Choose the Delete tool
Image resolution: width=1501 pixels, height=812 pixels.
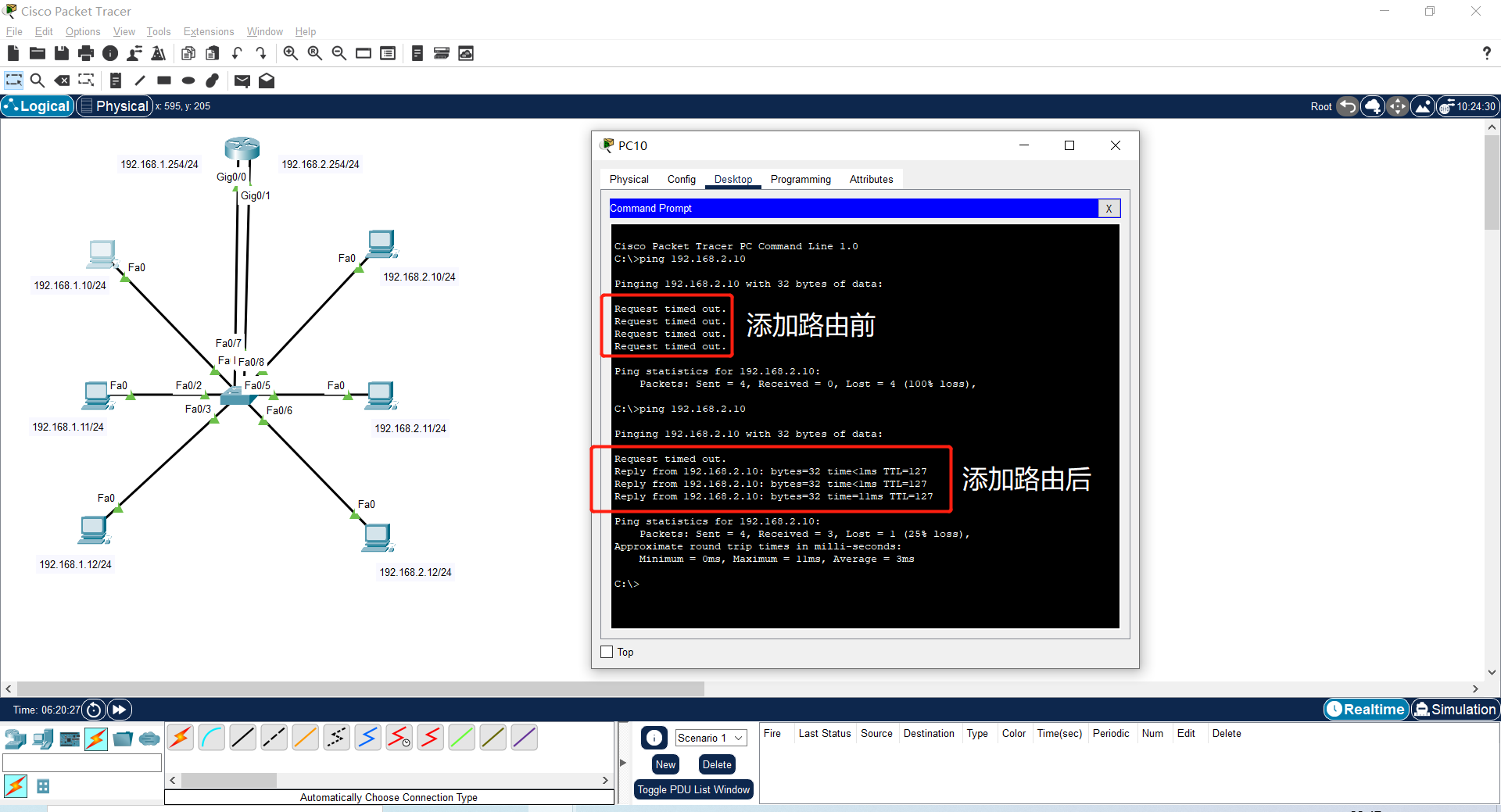point(62,80)
